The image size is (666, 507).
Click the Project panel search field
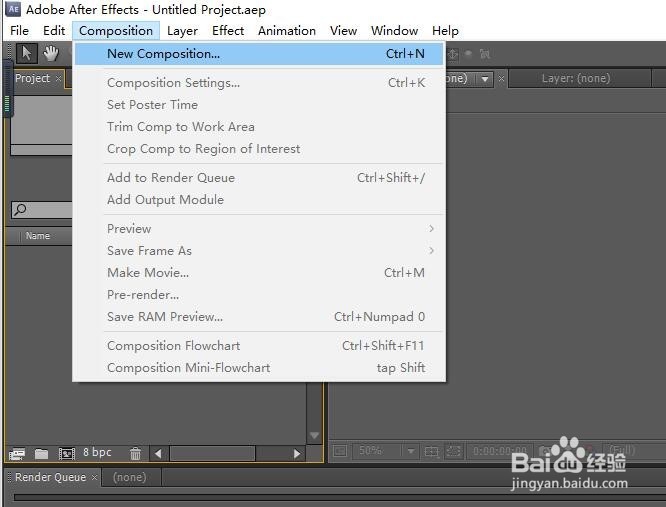(42, 209)
